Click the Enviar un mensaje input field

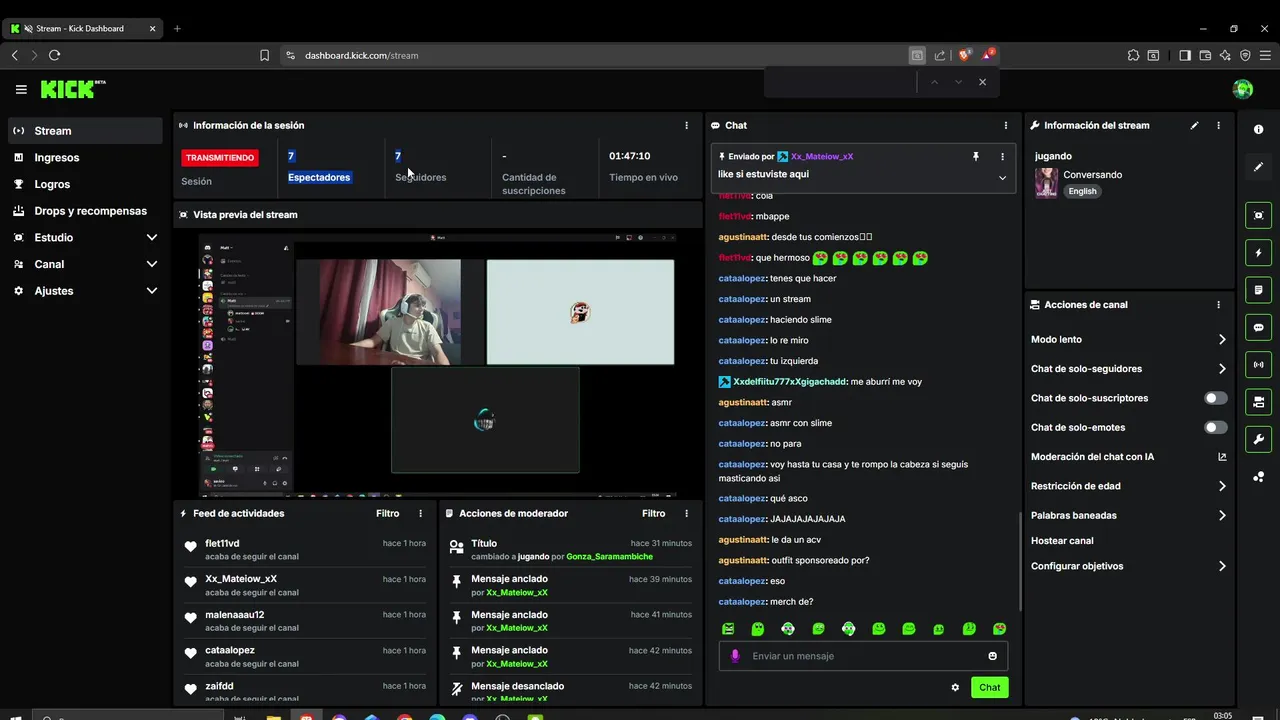tap(863, 656)
